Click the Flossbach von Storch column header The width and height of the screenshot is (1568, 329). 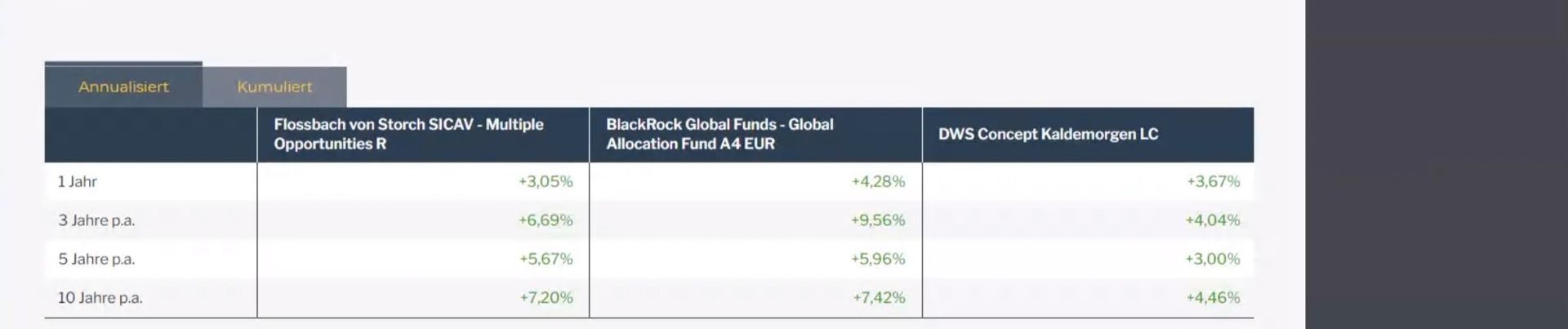coord(408,134)
